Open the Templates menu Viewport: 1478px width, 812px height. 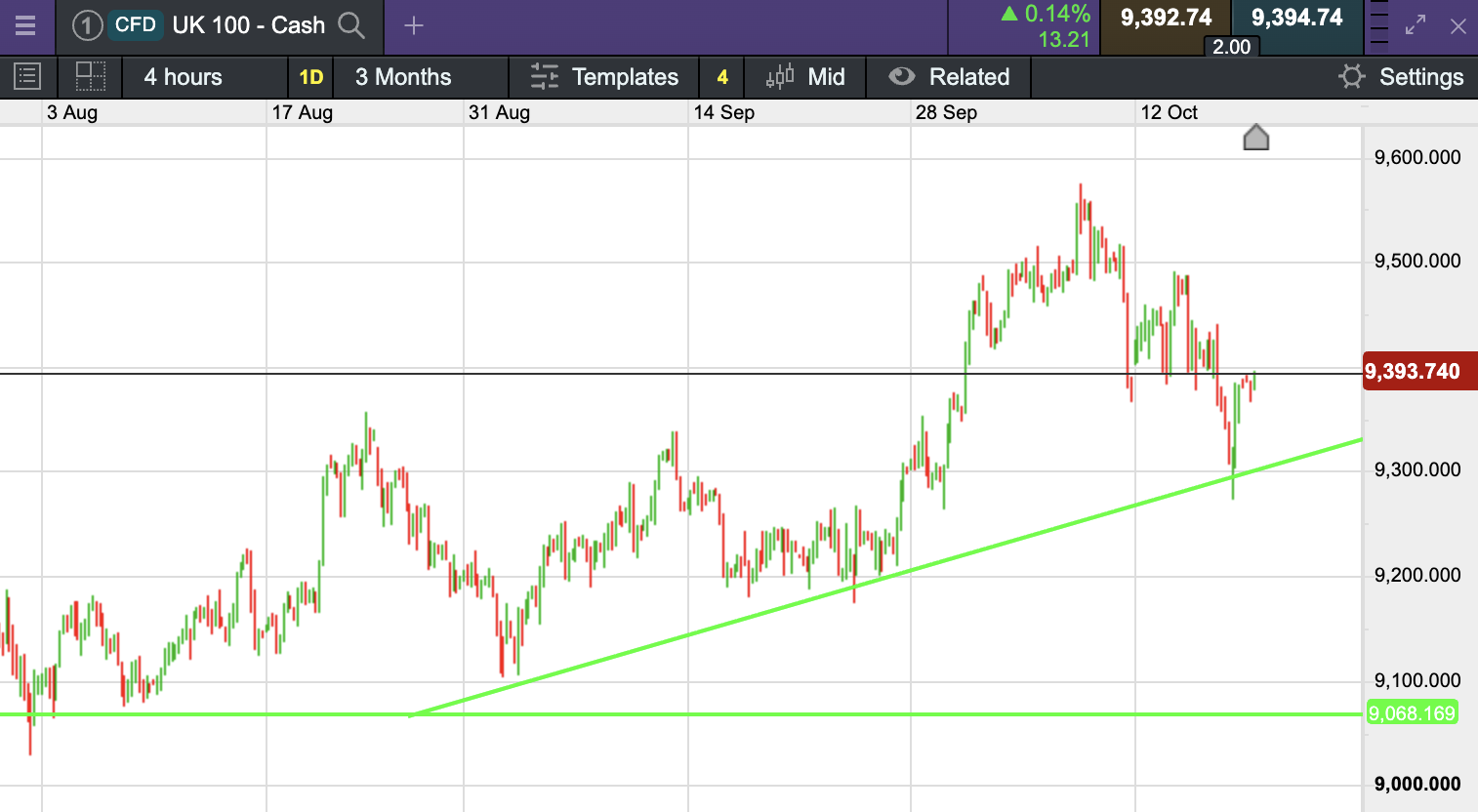(x=604, y=77)
